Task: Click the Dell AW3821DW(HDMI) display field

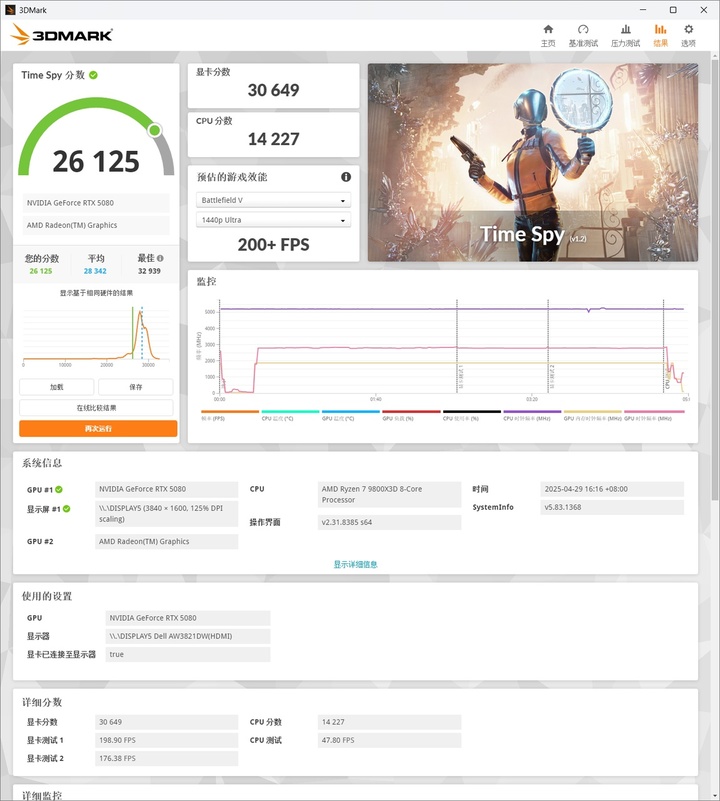Action: [188, 636]
